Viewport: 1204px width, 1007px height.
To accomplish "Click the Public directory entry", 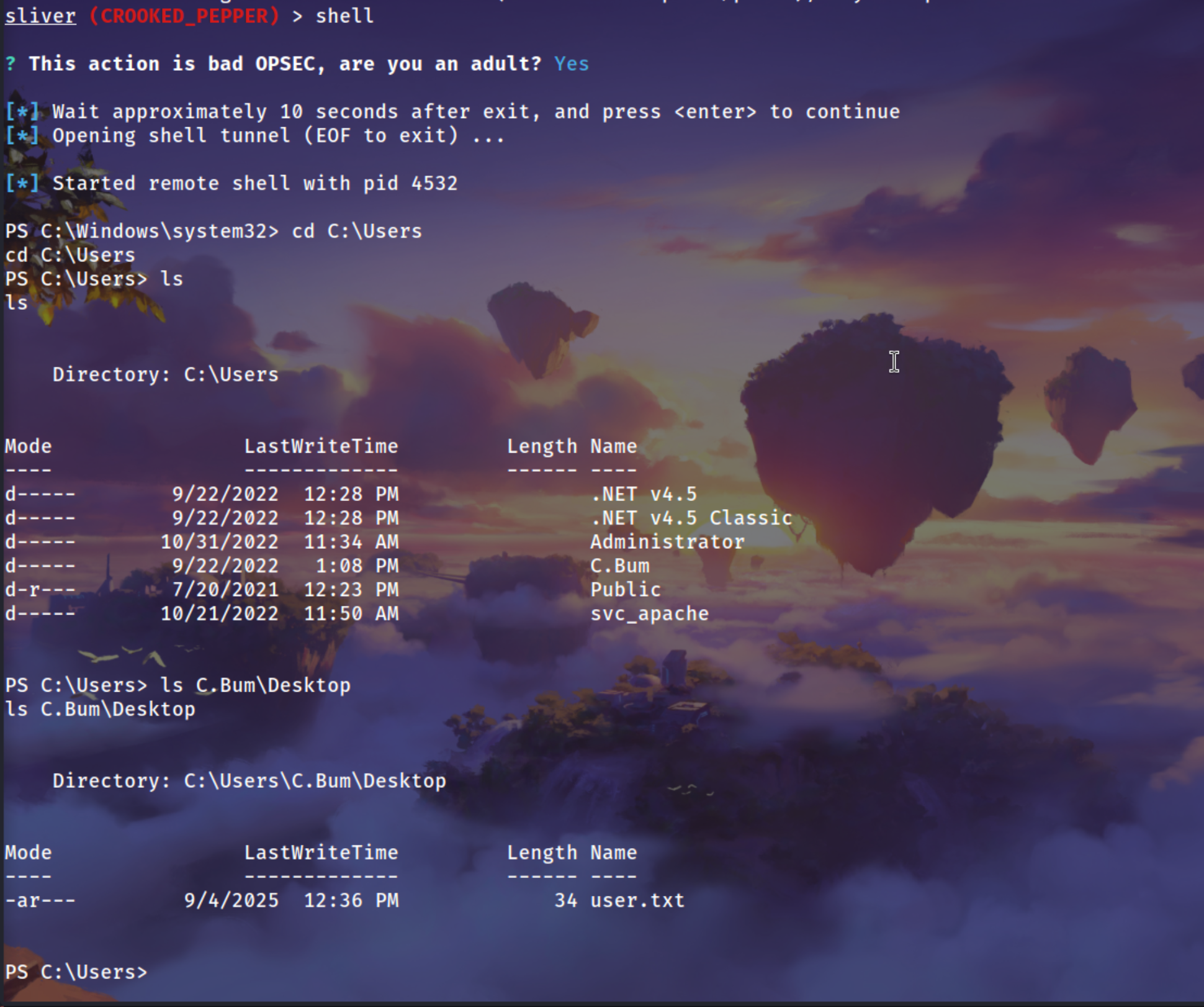I will click(x=625, y=589).
